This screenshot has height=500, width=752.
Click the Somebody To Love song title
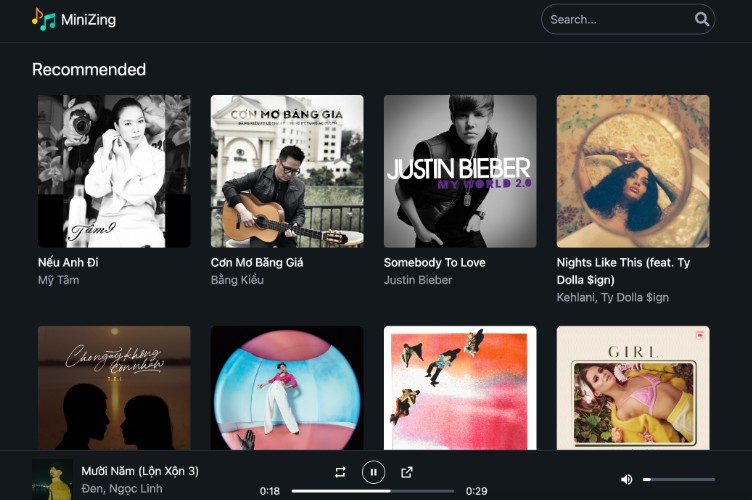tap(435, 262)
